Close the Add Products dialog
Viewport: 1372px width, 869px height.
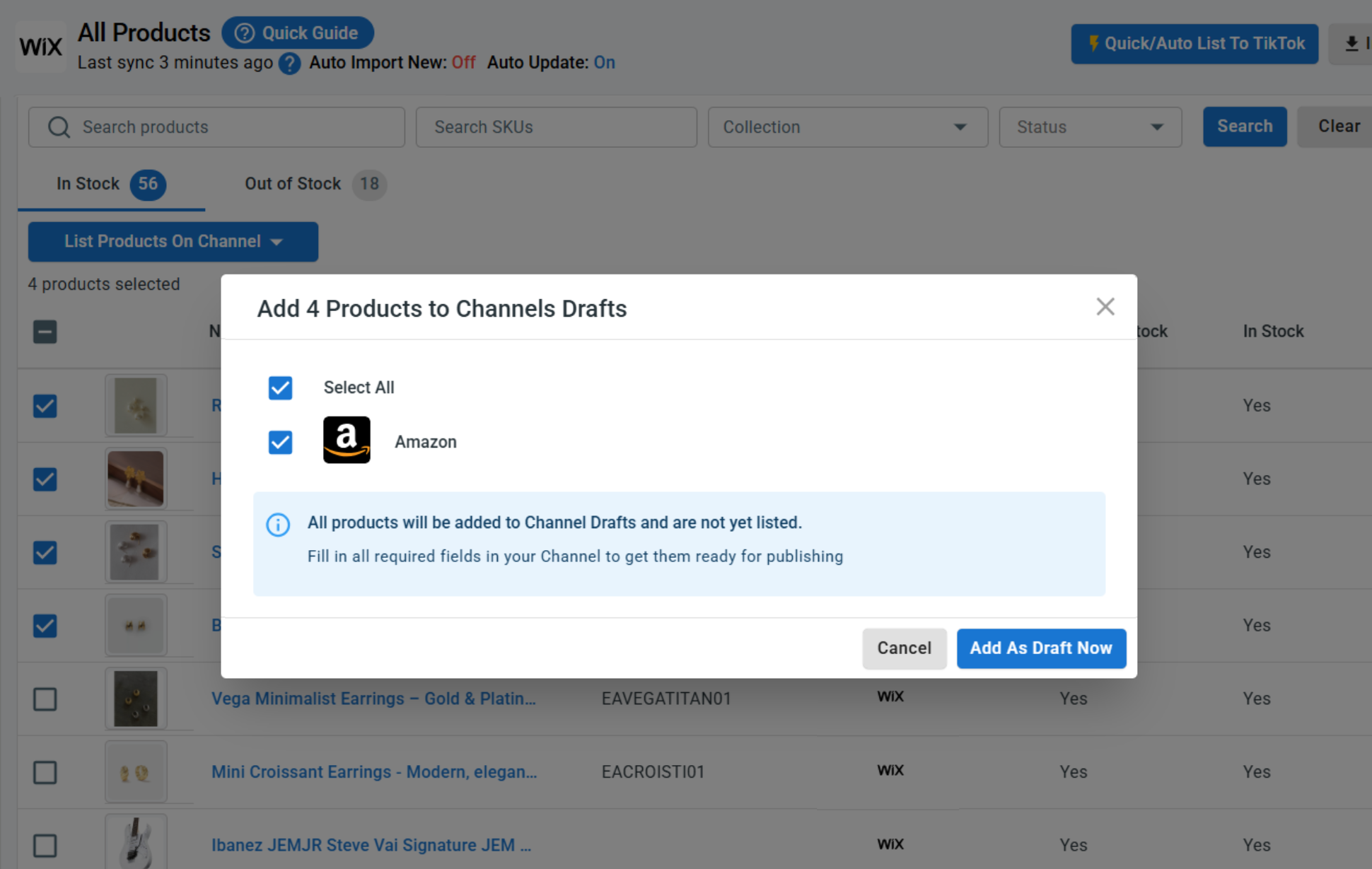point(1105,307)
